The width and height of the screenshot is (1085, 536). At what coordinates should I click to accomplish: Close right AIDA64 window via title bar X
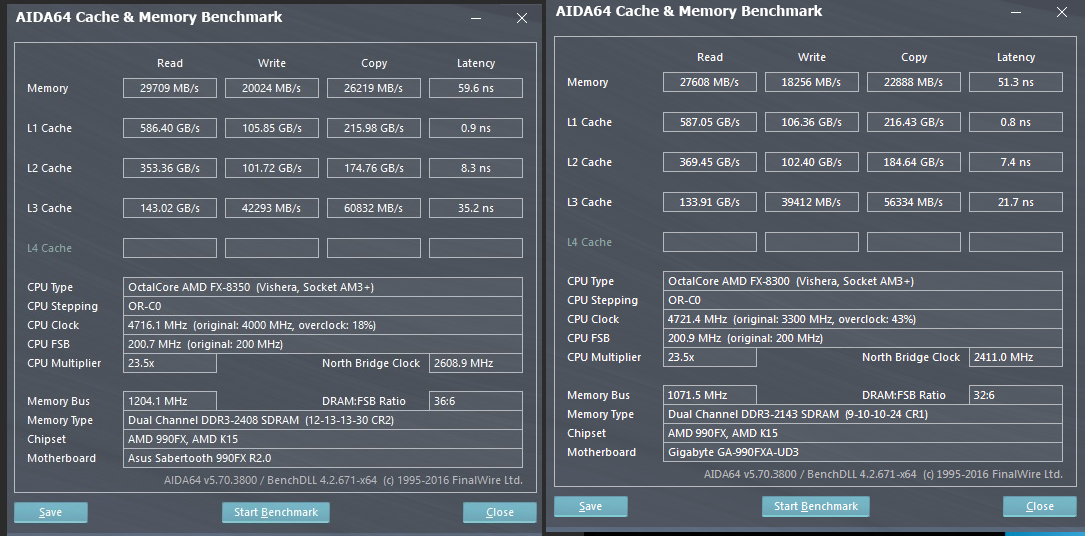(x=1062, y=12)
